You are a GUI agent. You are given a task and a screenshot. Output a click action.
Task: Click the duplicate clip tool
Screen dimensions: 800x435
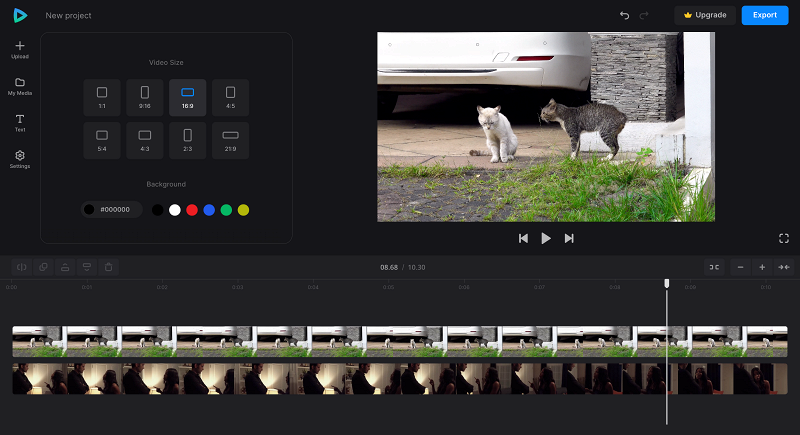click(43, 267)
